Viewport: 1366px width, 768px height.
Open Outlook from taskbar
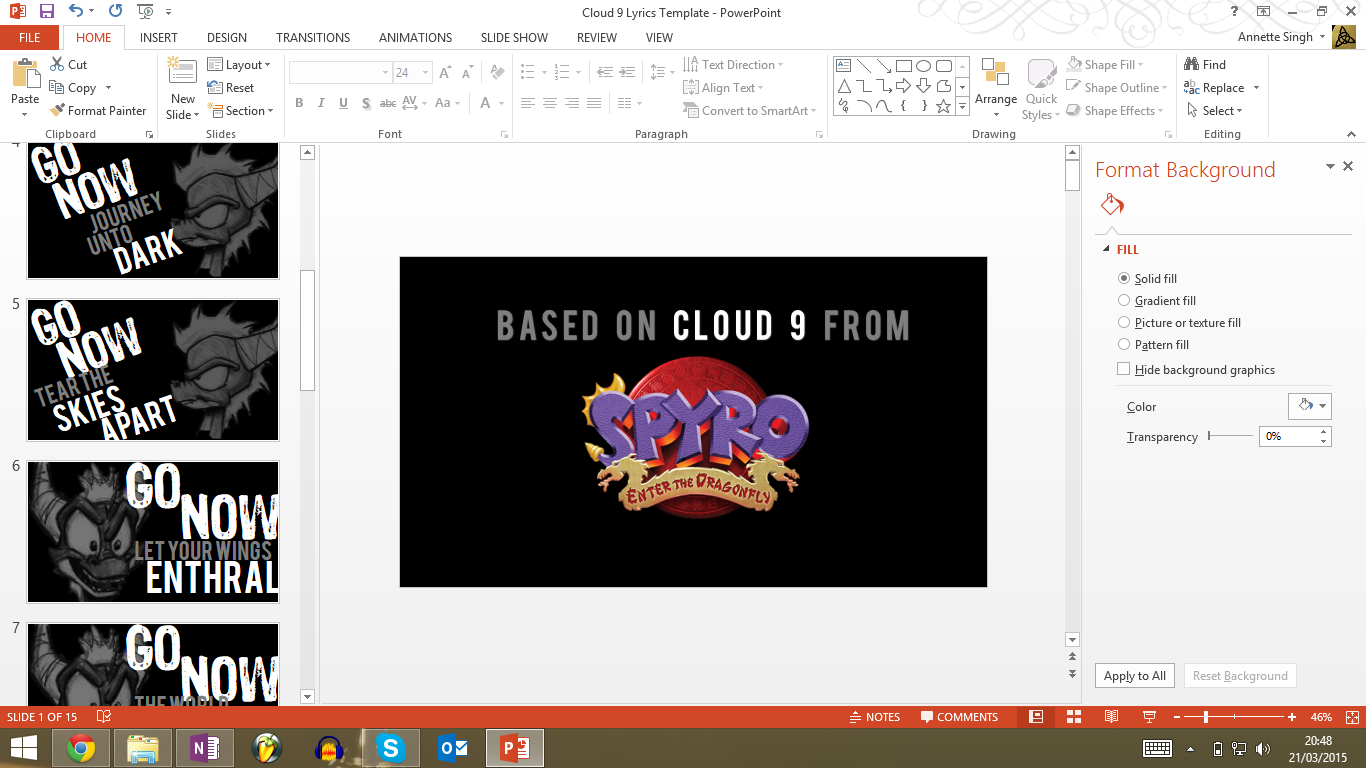(453, 748)
